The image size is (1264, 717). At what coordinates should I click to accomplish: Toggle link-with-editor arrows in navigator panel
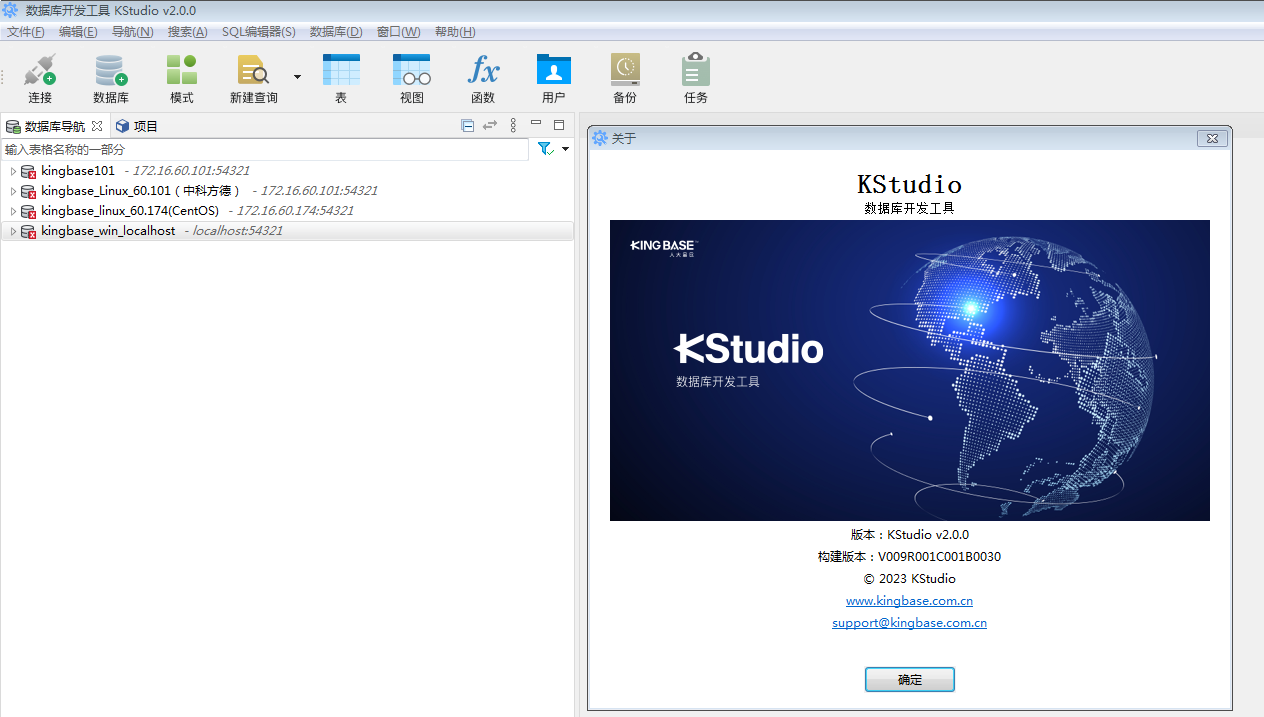(490, 126)
